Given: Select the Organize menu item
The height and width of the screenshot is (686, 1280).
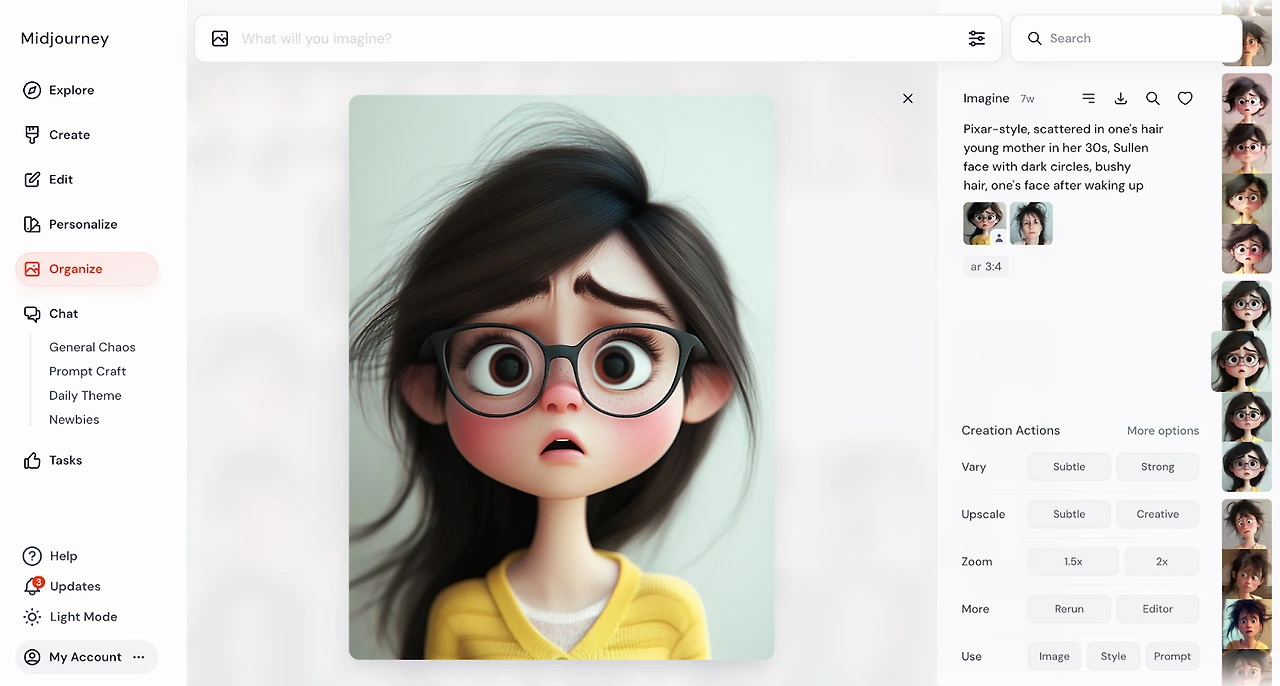Looking at the screenshot, I should [86, 269].
